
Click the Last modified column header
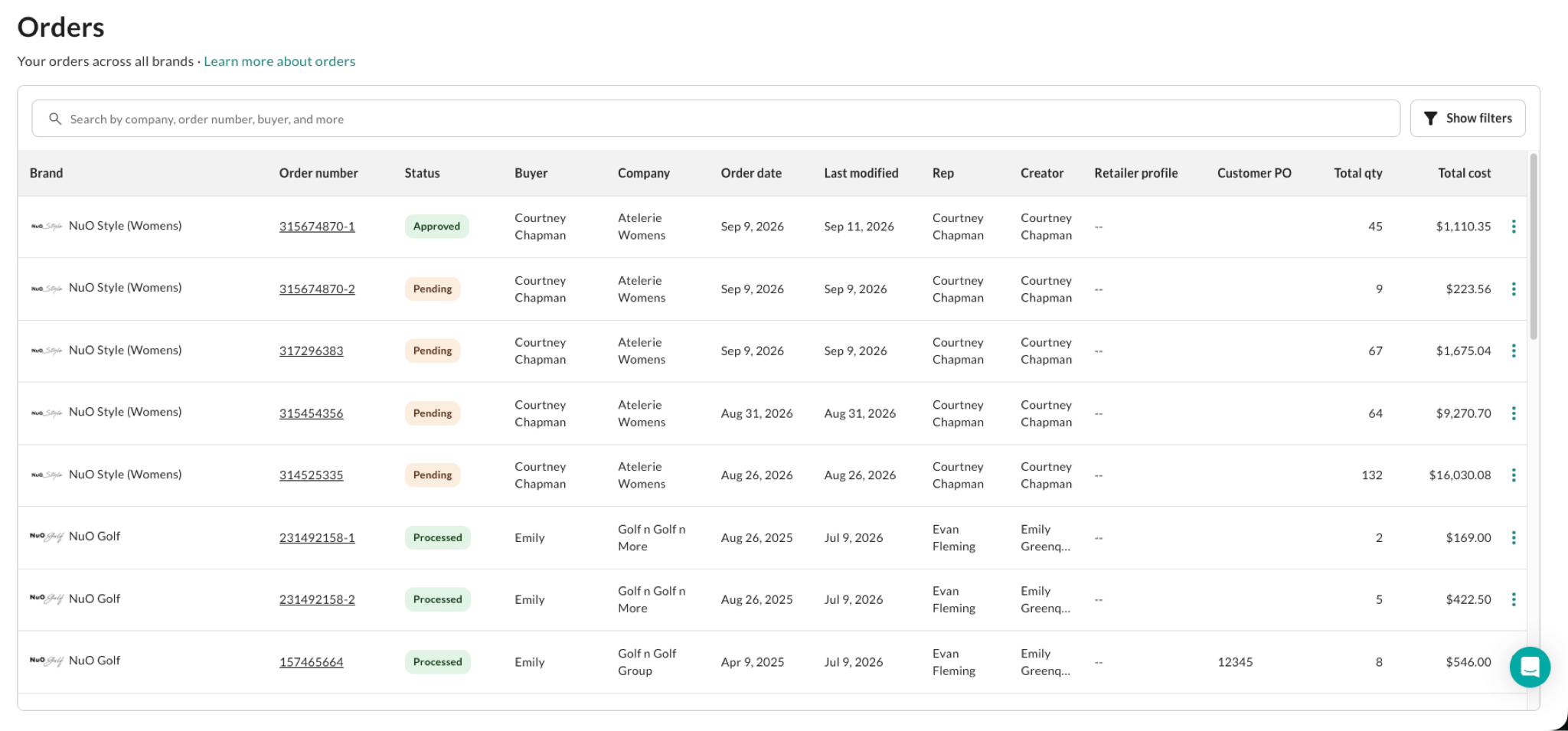click(x=861, y=173)
